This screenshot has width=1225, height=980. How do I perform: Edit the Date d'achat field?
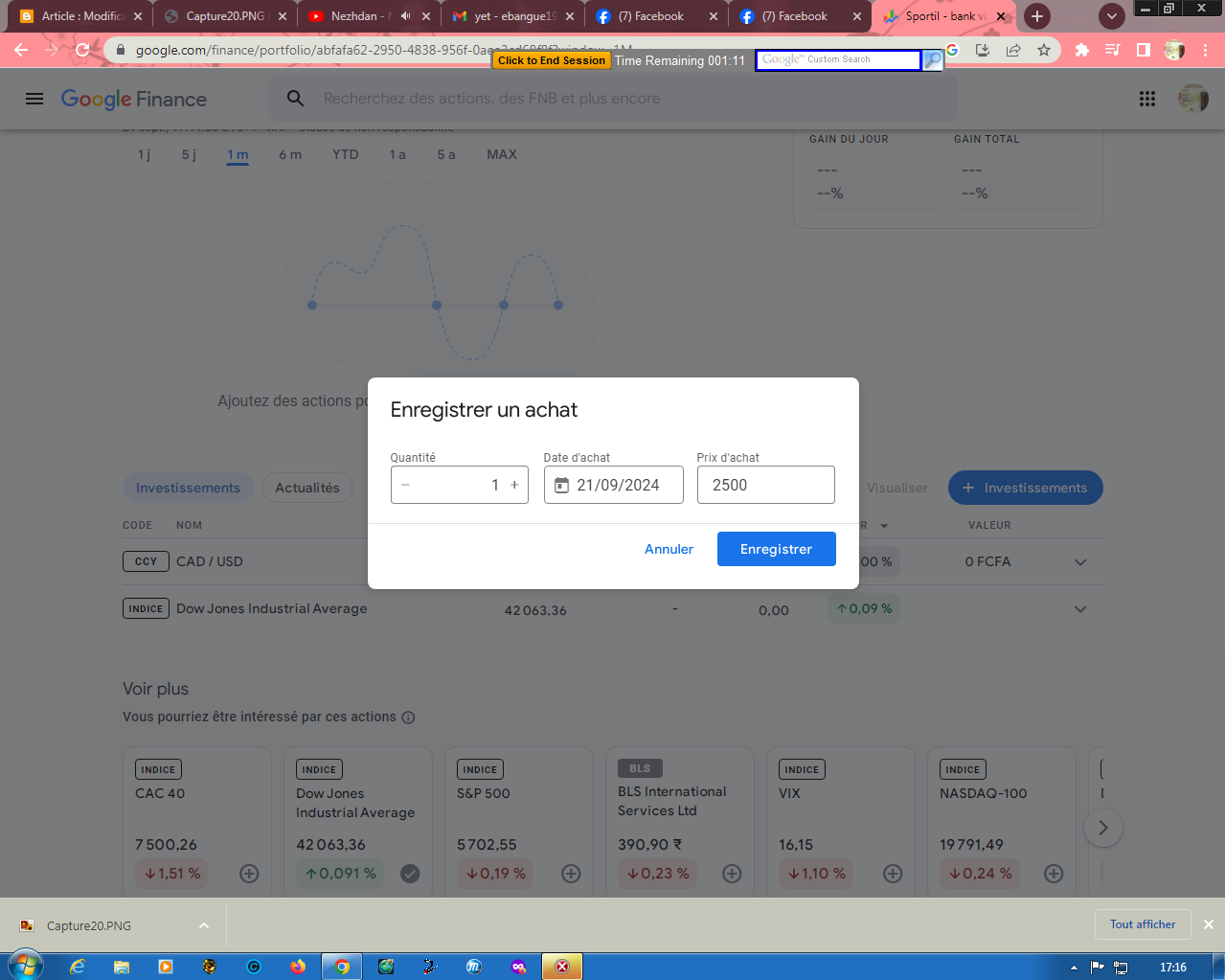pyautogui.click(x=614, y=485)
